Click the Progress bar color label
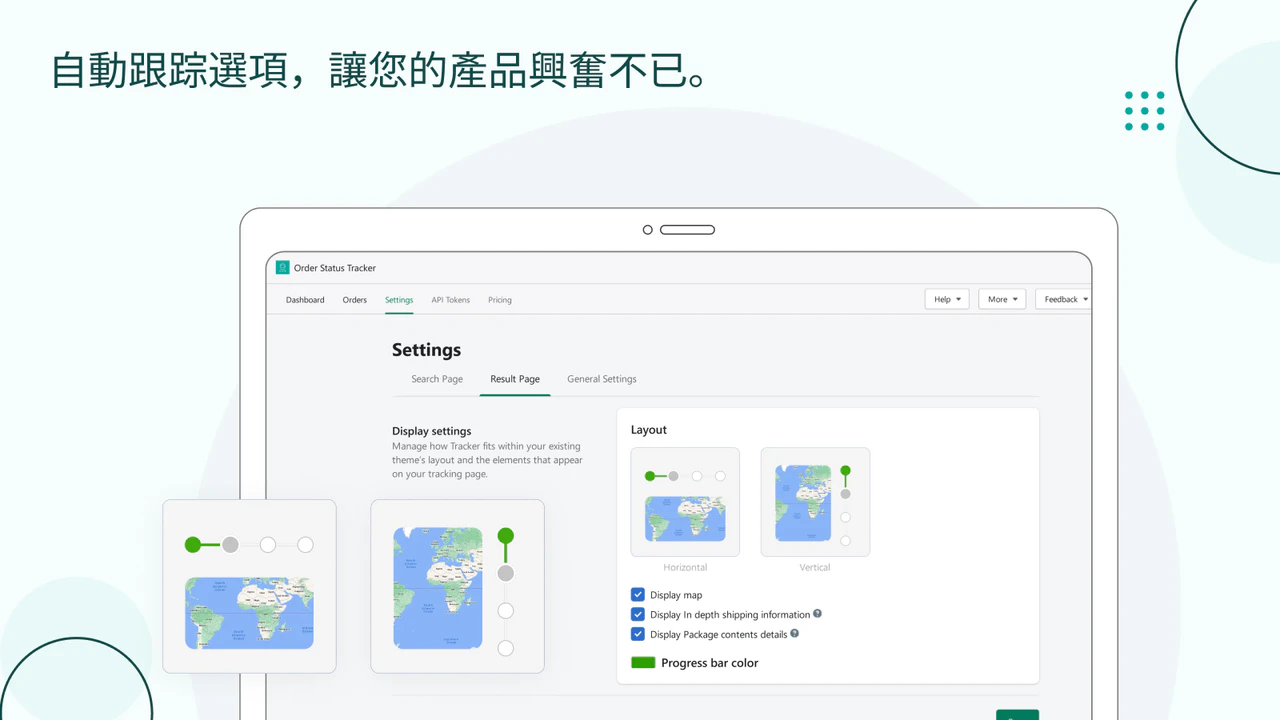 [x=710, y=663]
